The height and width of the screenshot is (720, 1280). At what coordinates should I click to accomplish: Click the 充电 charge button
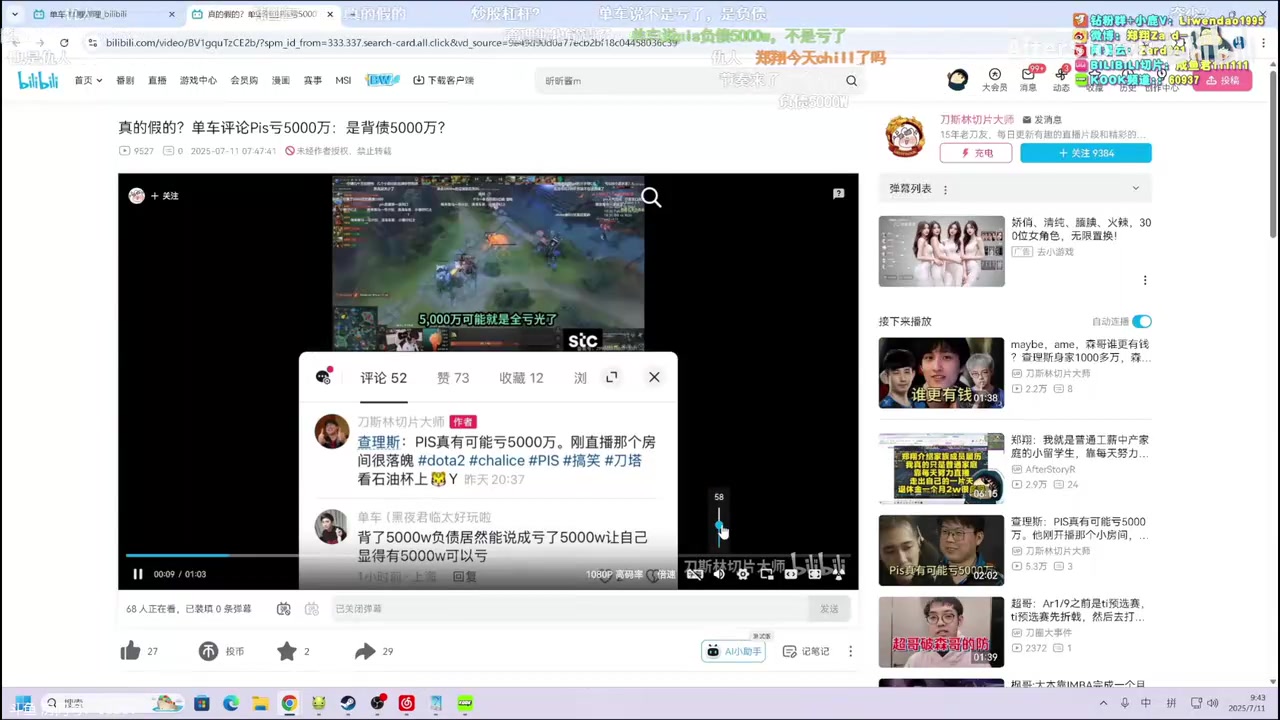point(975,153)
